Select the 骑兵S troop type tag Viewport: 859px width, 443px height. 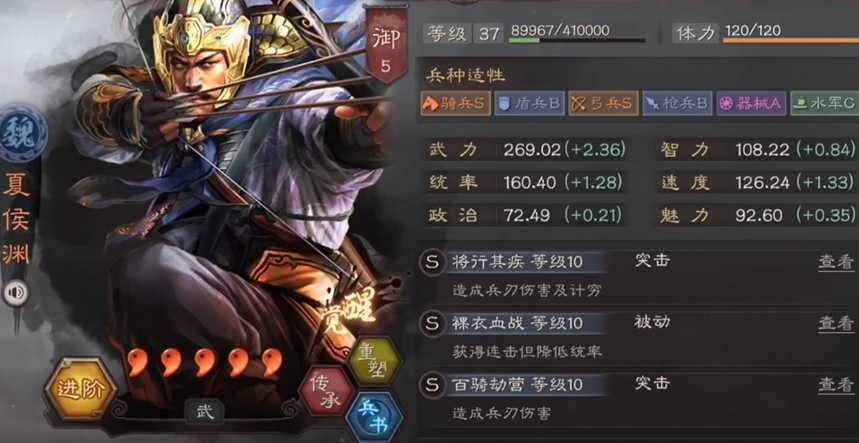pyautogui.click(x=455, y=103)
